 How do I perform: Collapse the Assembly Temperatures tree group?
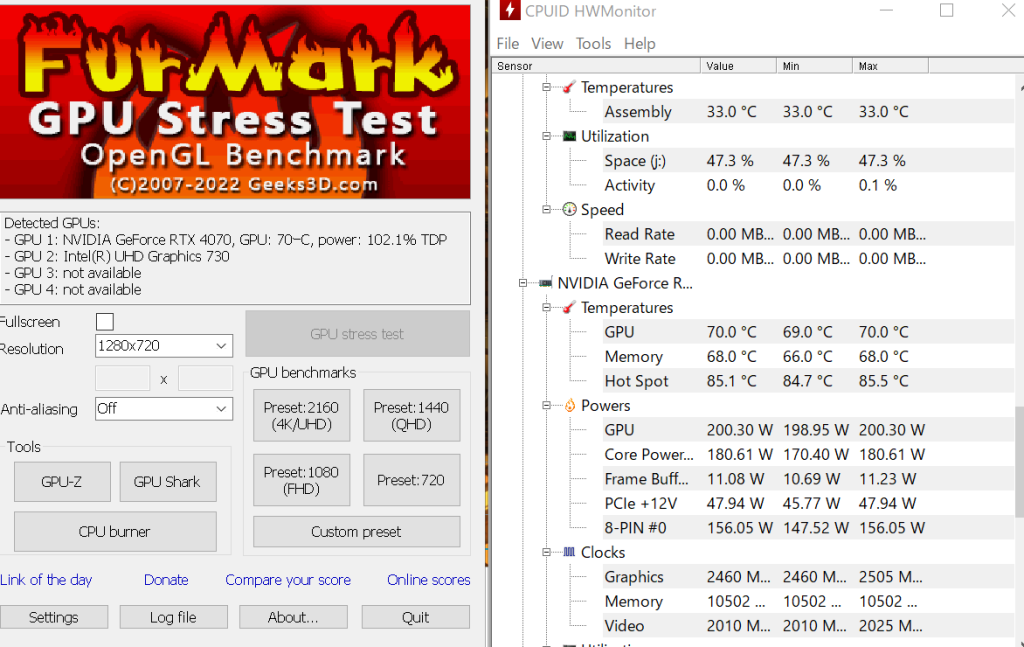(x=547, y=87)
